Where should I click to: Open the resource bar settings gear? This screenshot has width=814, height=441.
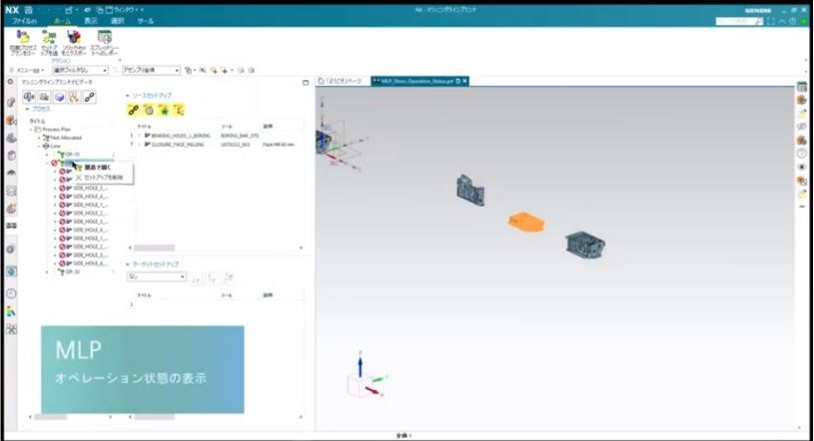click(10, 82)
